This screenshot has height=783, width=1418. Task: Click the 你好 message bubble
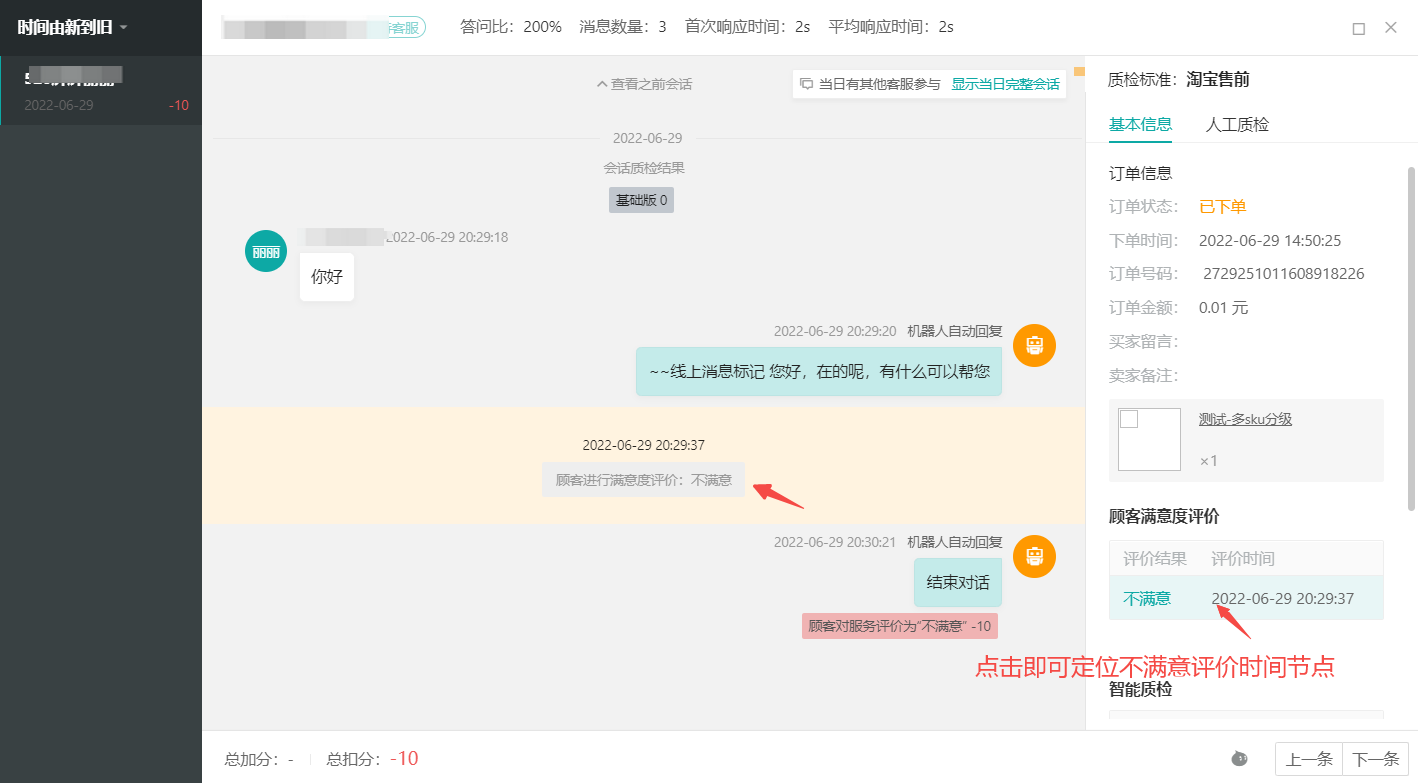[327, 277]
